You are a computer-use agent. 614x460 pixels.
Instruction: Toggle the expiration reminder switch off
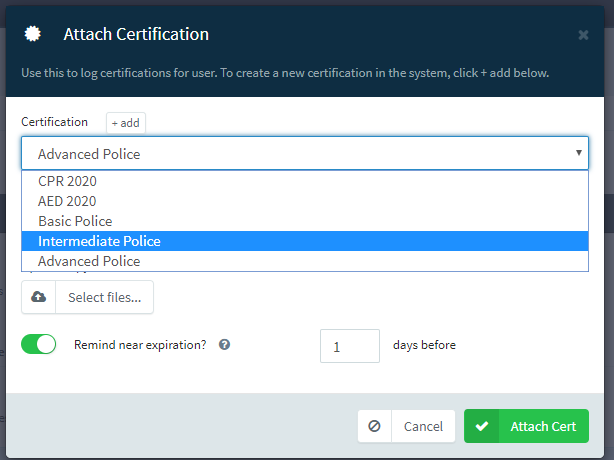pyautogui.click(x=39, y=345)
